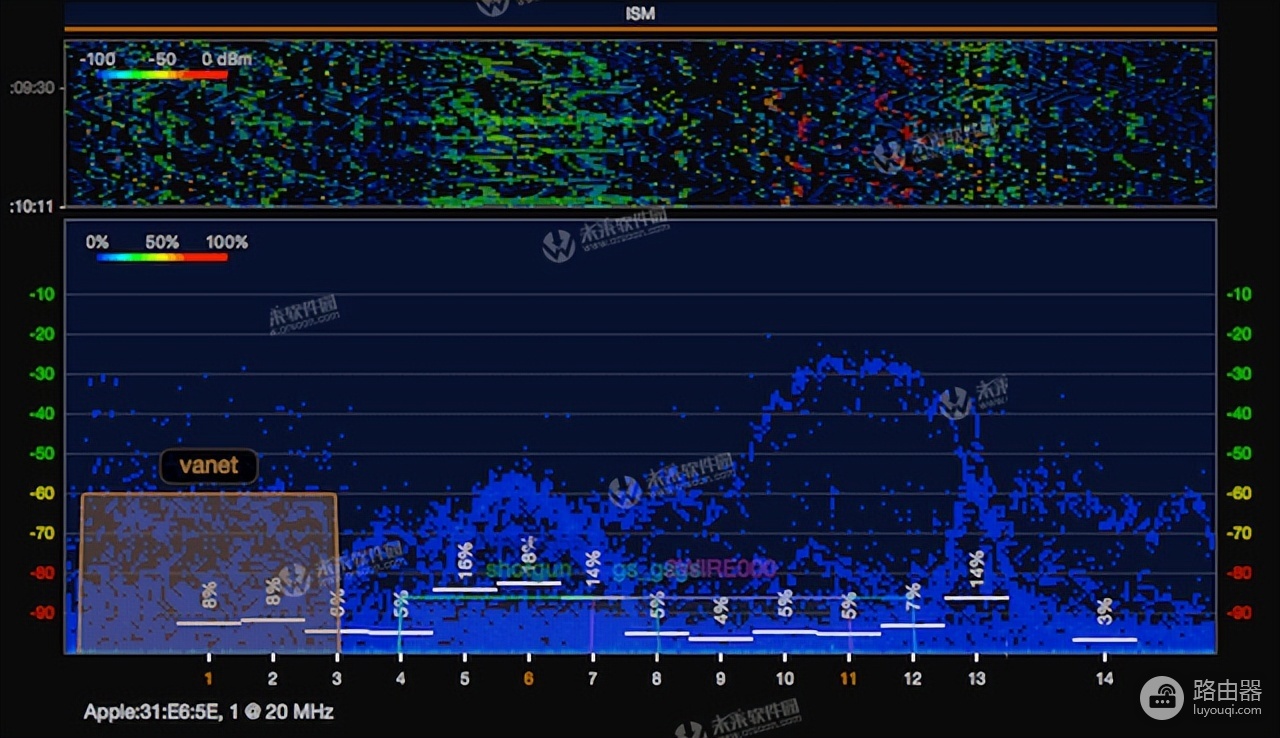The height and width of the screenshot is (738, 1280).
Task: Click the 5% utilization label for channel 10
Action: 786,604
